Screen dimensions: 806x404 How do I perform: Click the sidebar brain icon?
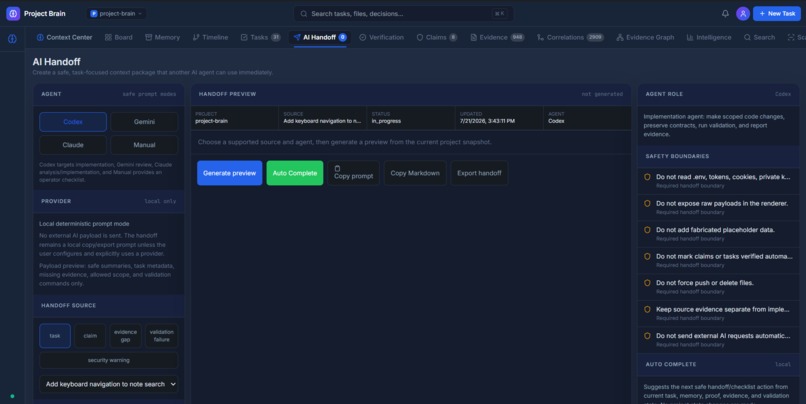pos(12,39)
